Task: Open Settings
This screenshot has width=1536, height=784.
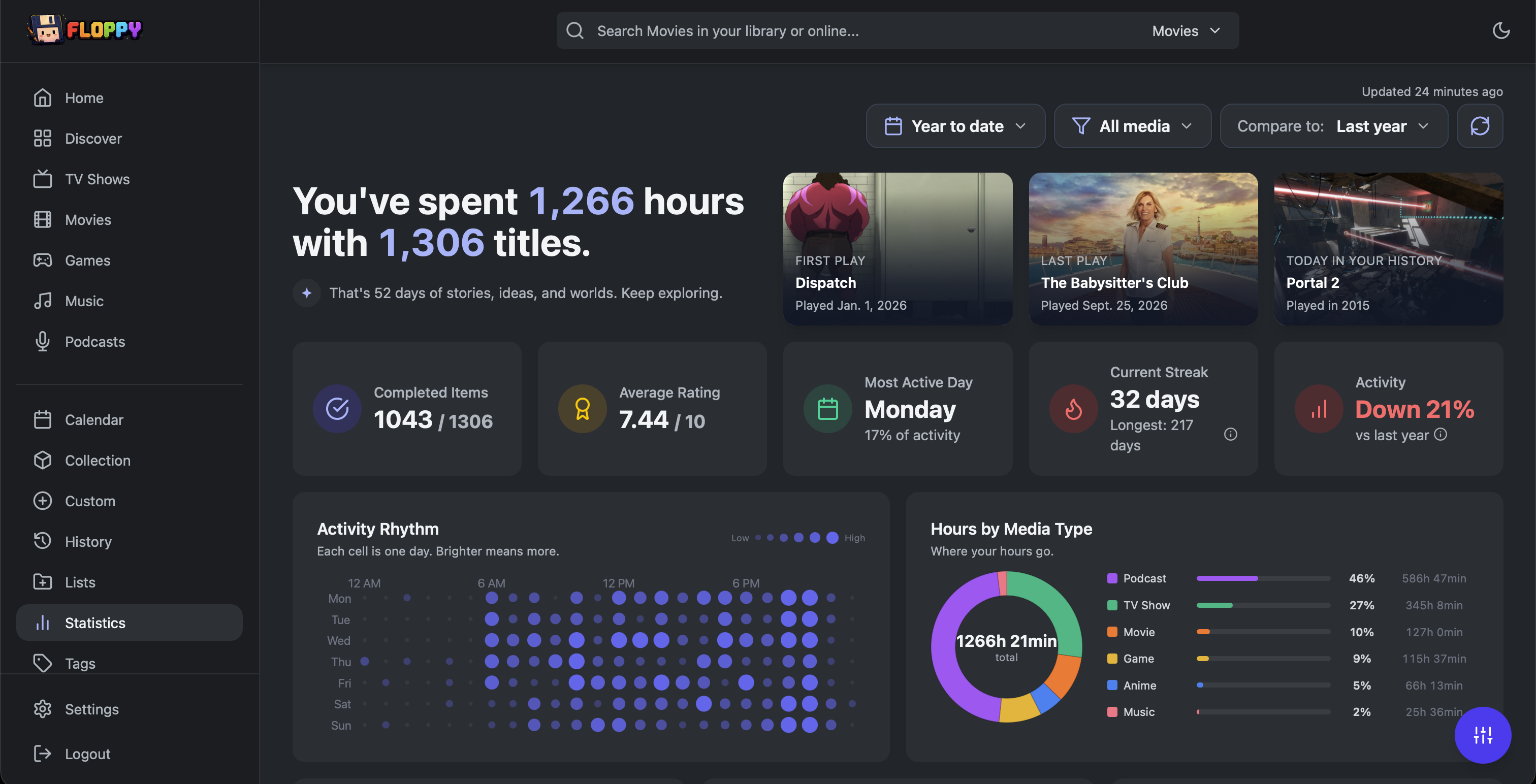Action: tap(130, 709)
